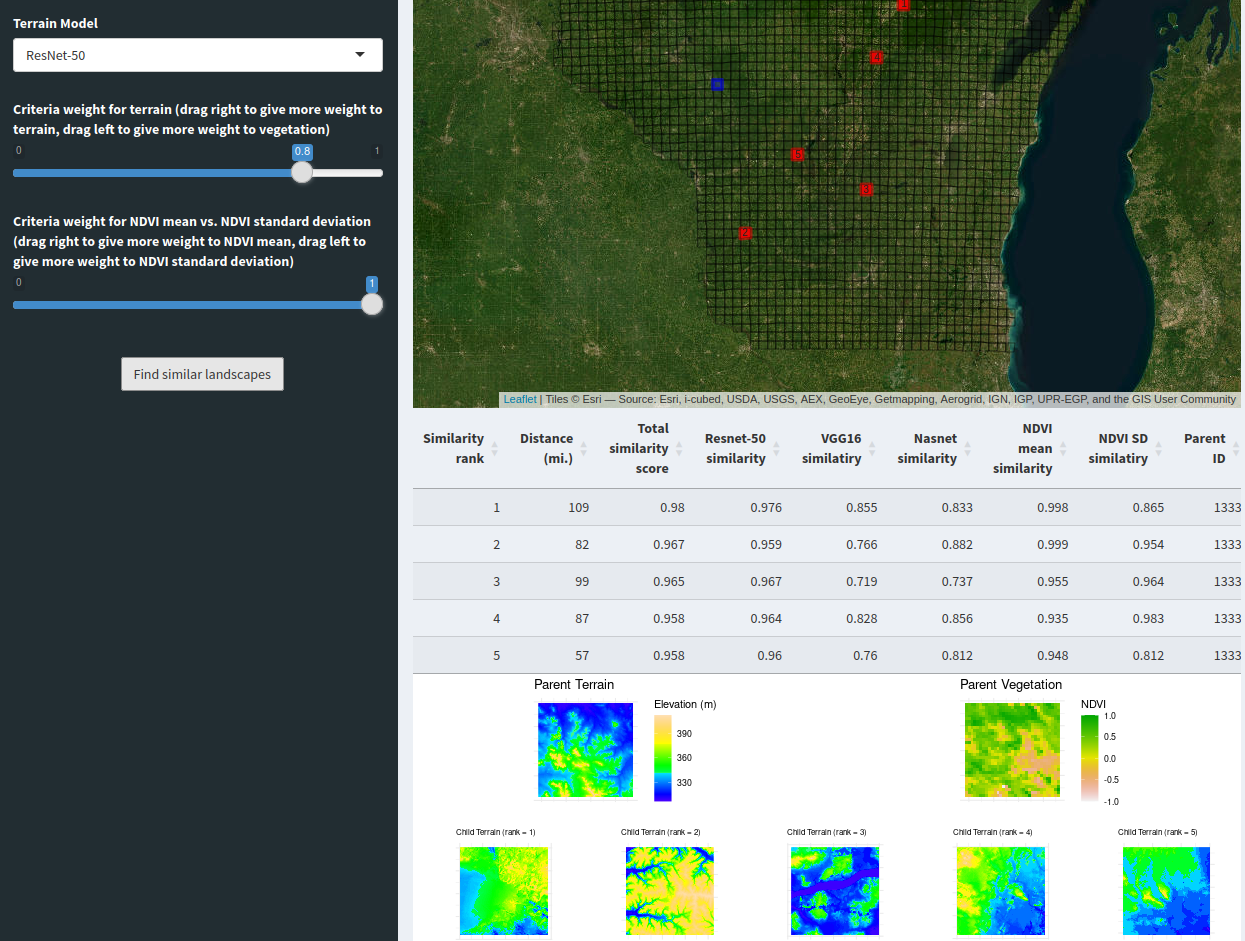Click the terrain criteria weight slider handle
Image resolution: width=1245 pixels, height=941 pixels.
302,172
